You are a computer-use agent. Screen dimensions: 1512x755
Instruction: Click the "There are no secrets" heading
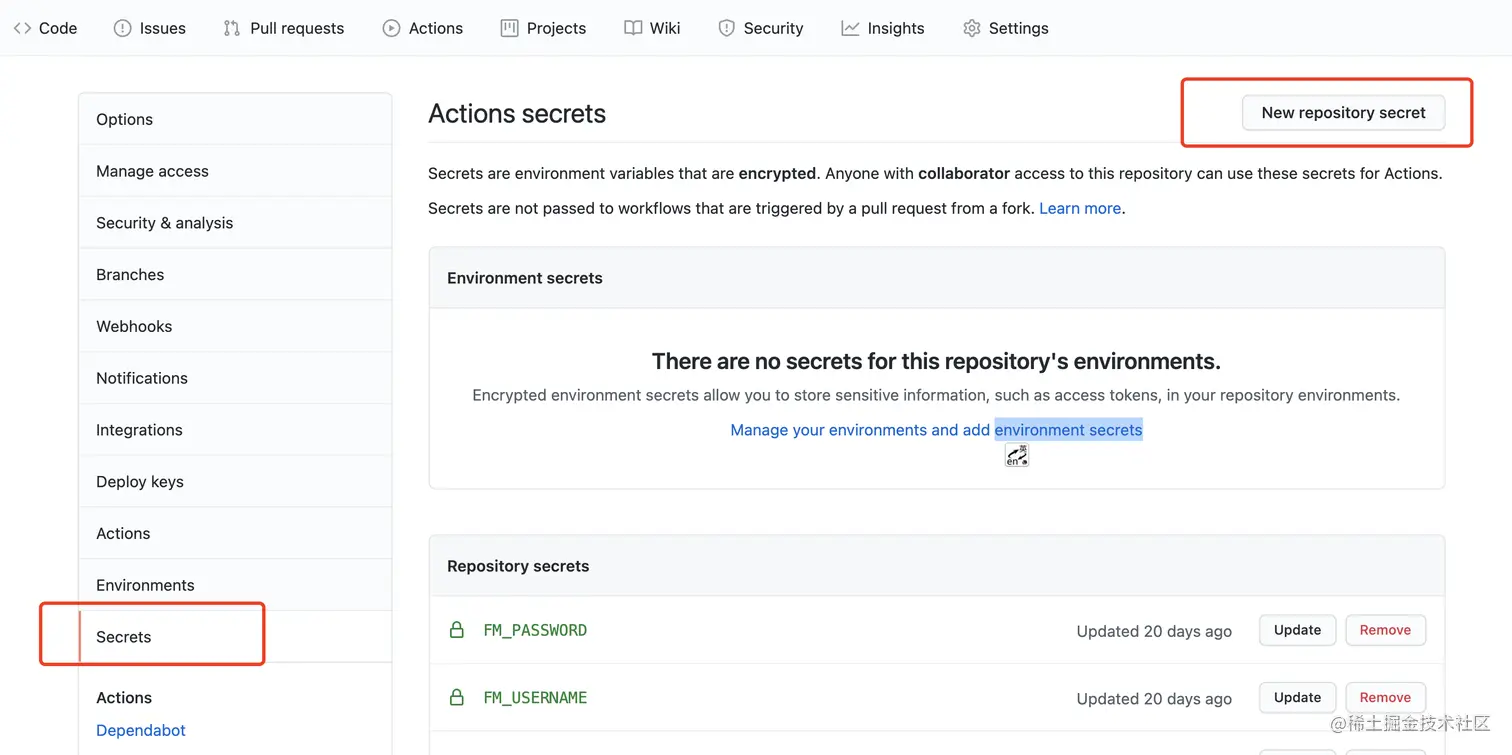point(936,361)
